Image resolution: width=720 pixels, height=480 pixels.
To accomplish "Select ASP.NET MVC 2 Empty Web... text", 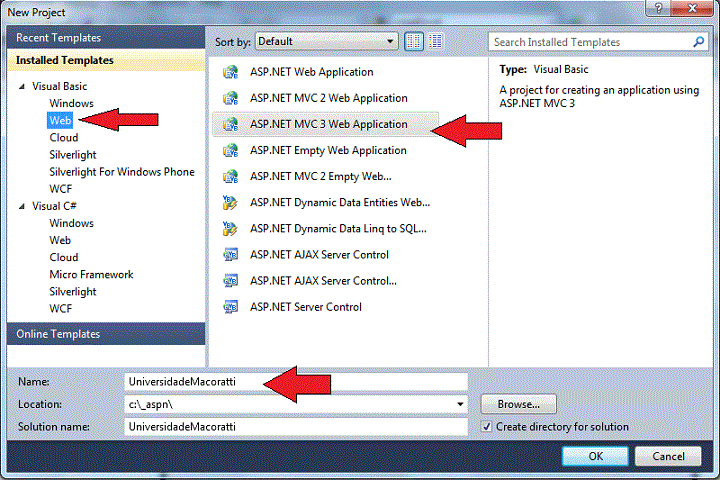I will [321, 177].
